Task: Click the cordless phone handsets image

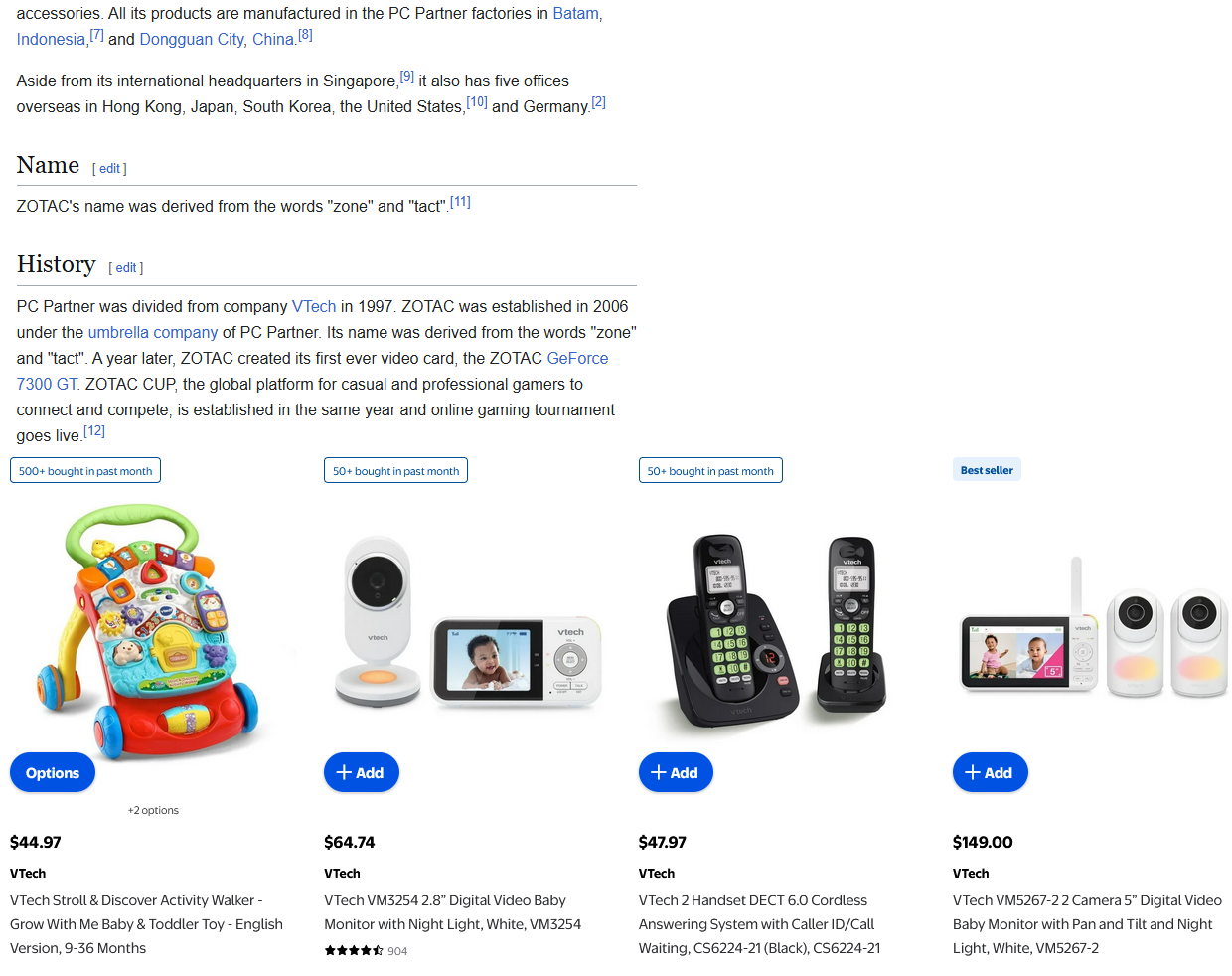Action: (x=776, y=632)
